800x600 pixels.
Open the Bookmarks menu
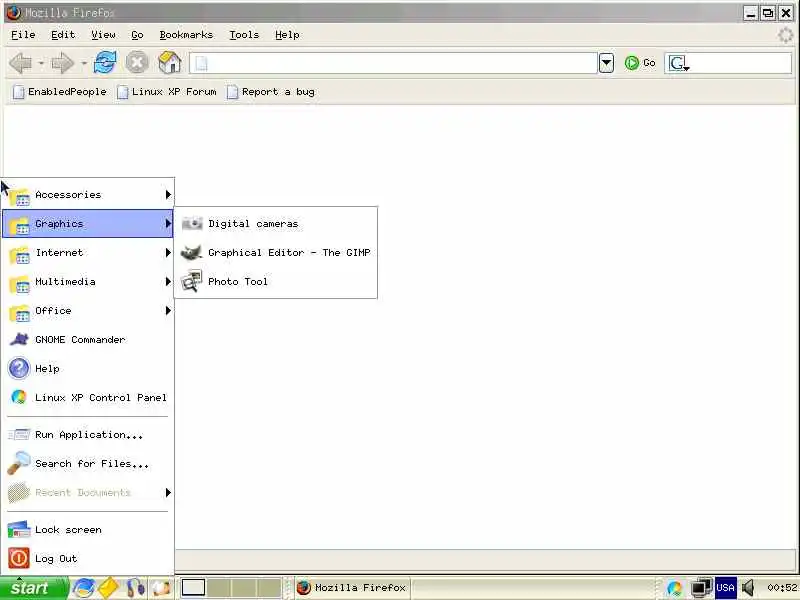point(186,35)
